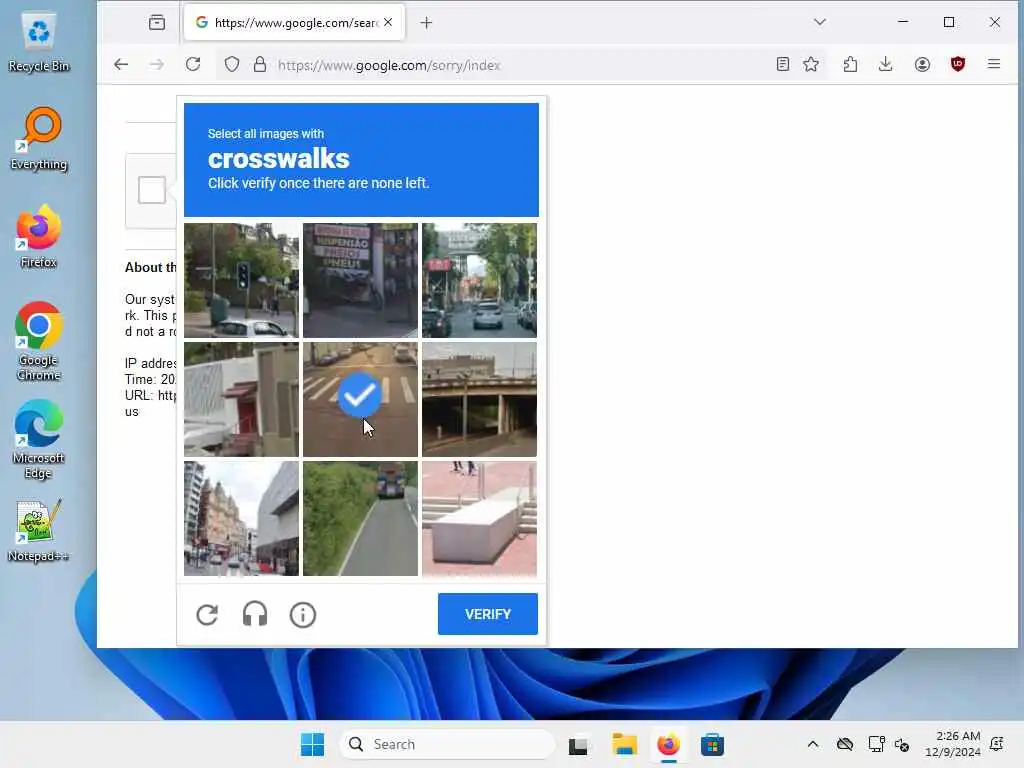
Task: Open the Firefox desktop shortcut
Action: (39, 236)
